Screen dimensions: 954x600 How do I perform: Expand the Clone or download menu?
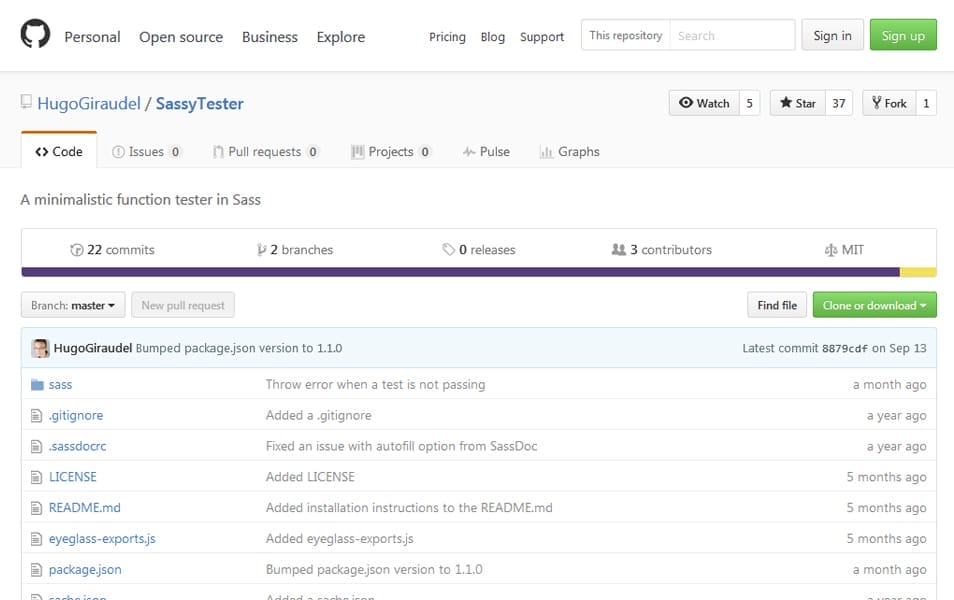coord(874,305)
